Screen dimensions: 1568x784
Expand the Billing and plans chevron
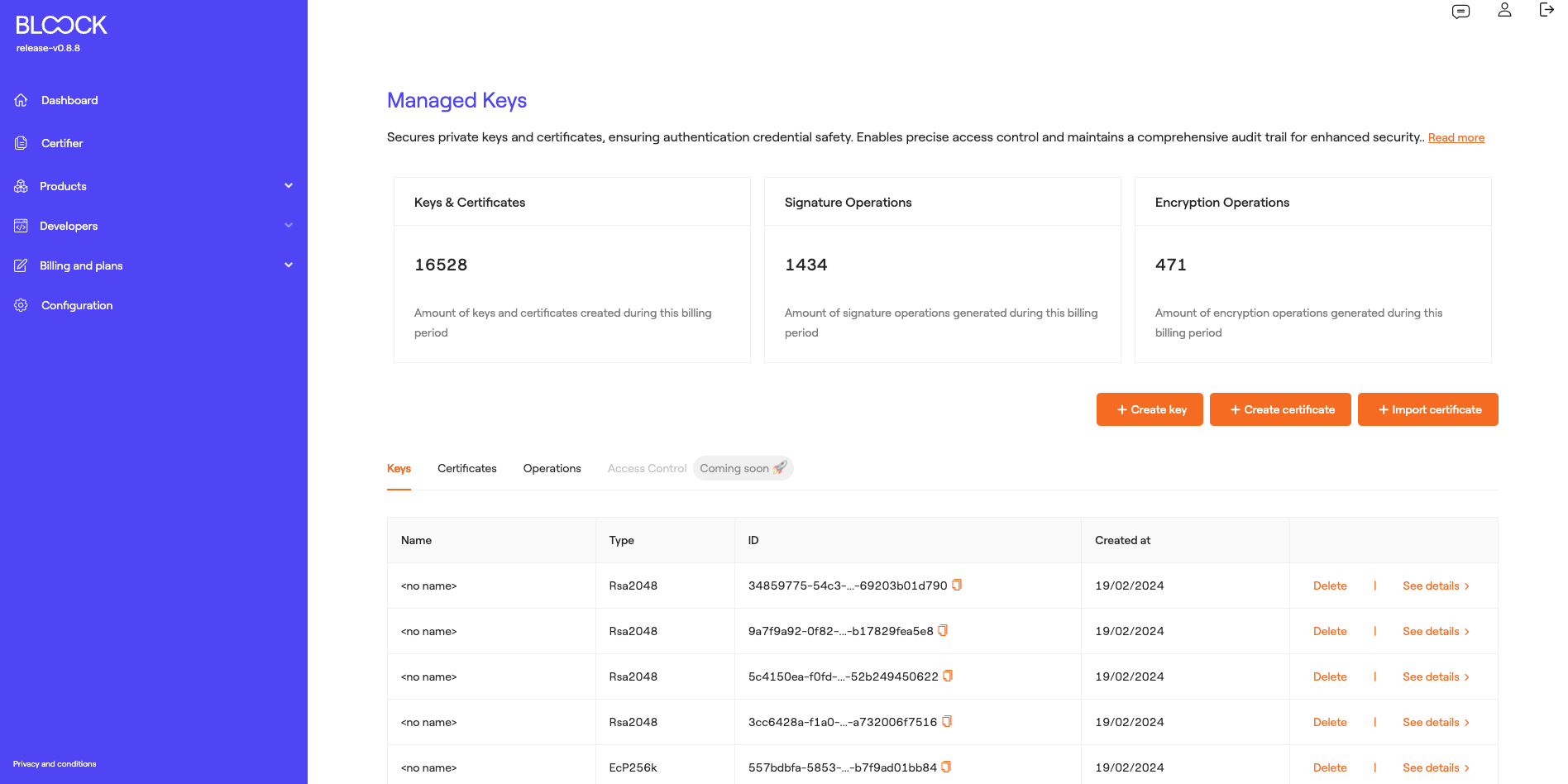pos(289,265)
